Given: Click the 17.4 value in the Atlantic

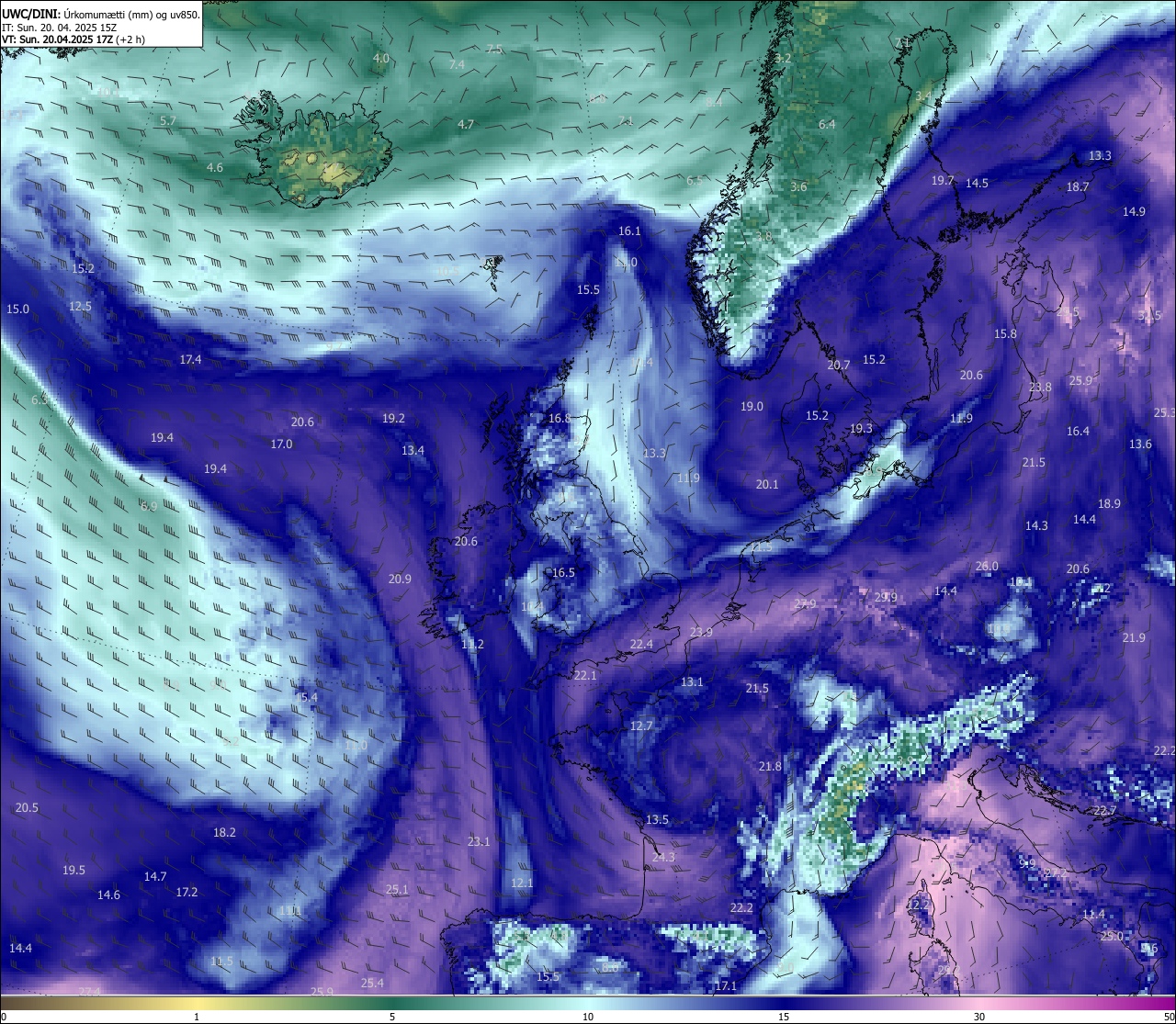Looking at the screenshot, I should 190,360.
